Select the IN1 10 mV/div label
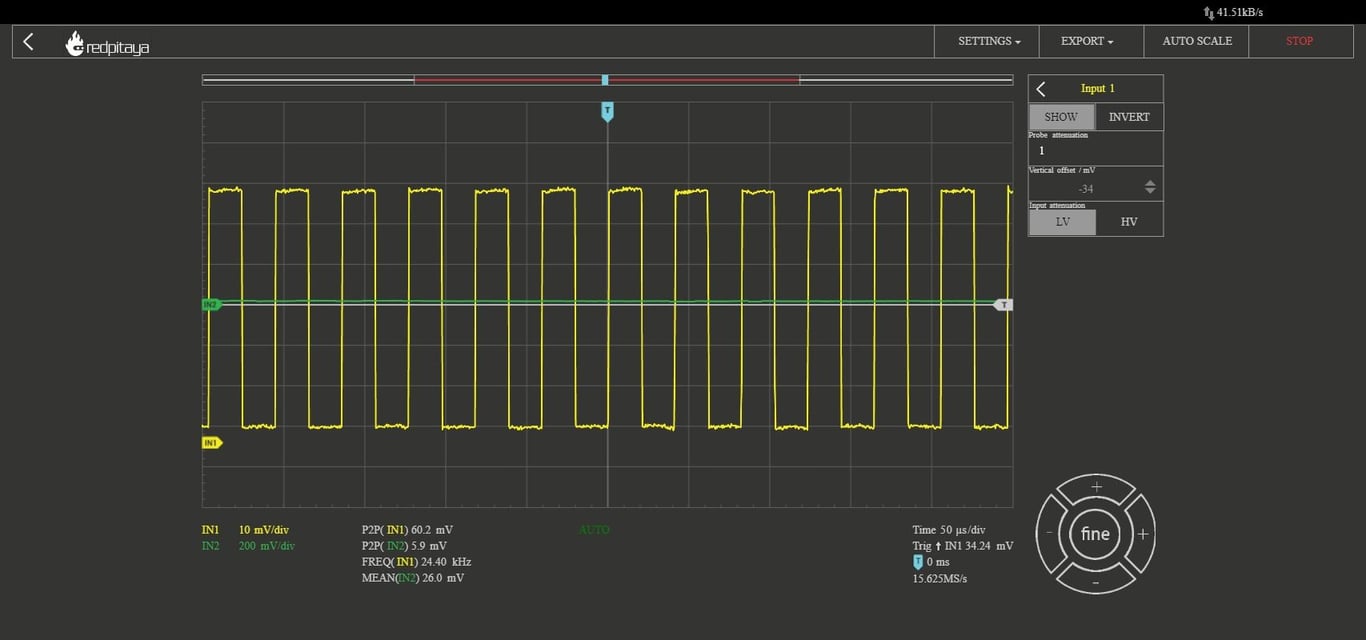This screenshot has height=640, width=1366. pyautogui.click(x=245, y=530)
